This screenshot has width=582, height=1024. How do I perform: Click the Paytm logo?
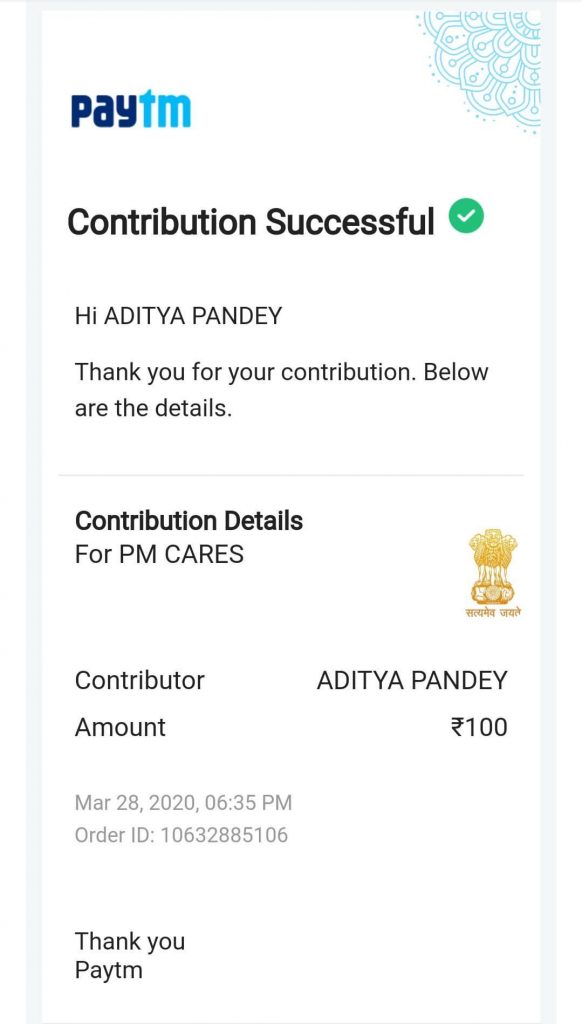point(131,108)
